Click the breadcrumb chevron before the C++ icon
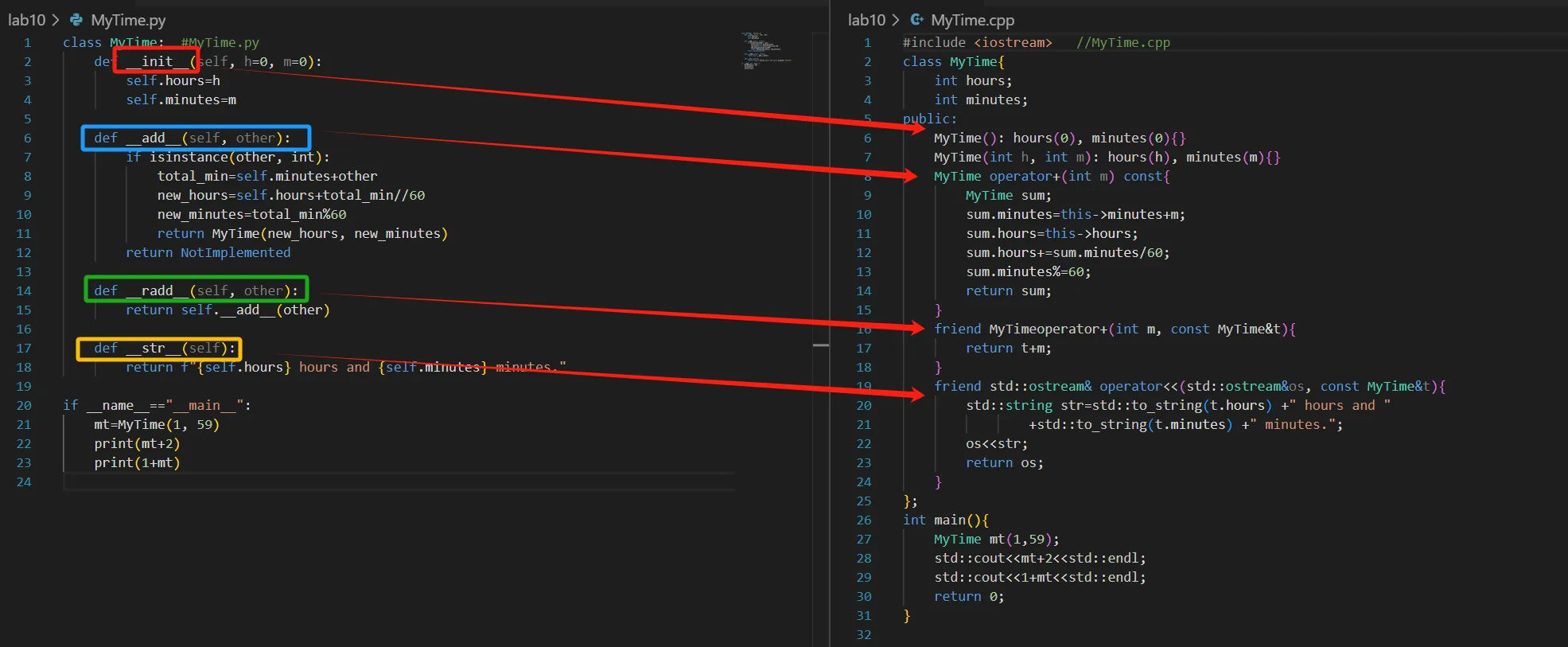 [x=896, y=20]
